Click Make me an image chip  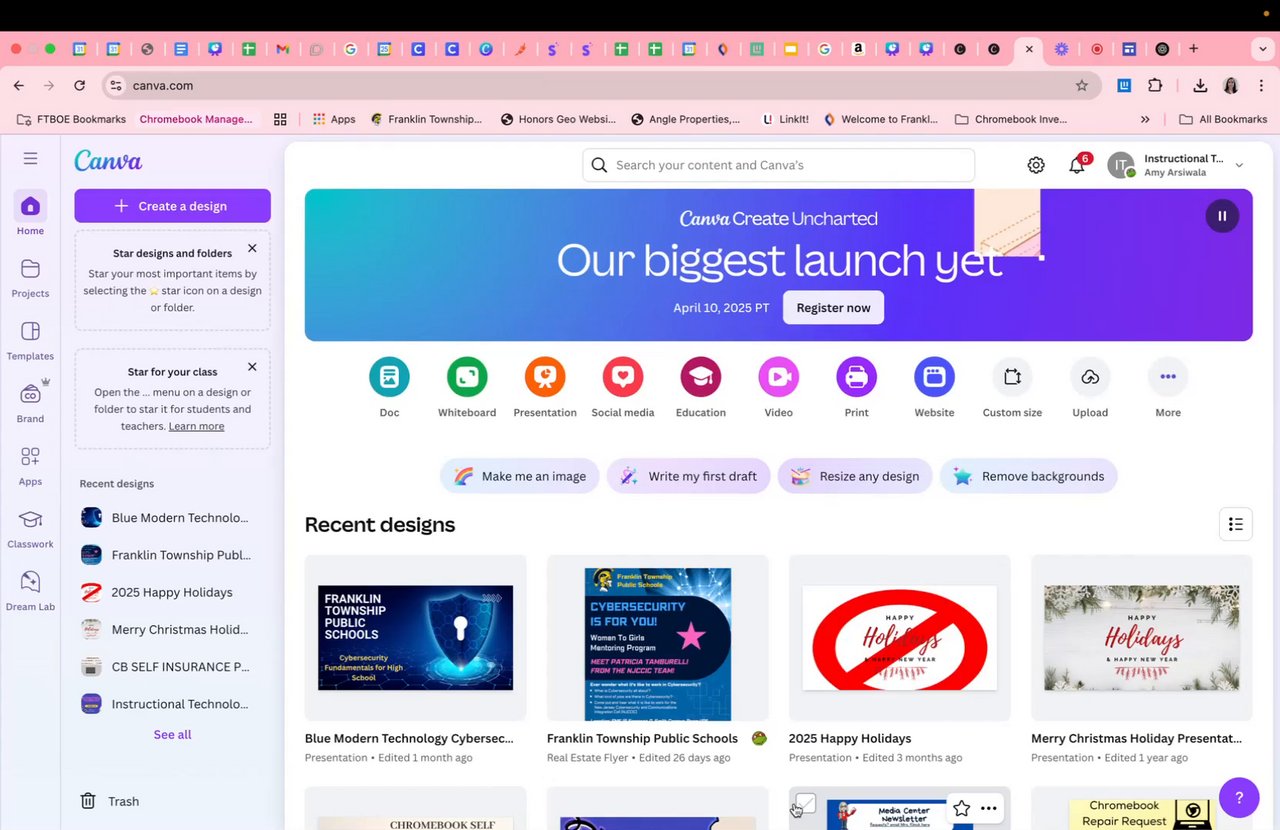tap(520, 476)
